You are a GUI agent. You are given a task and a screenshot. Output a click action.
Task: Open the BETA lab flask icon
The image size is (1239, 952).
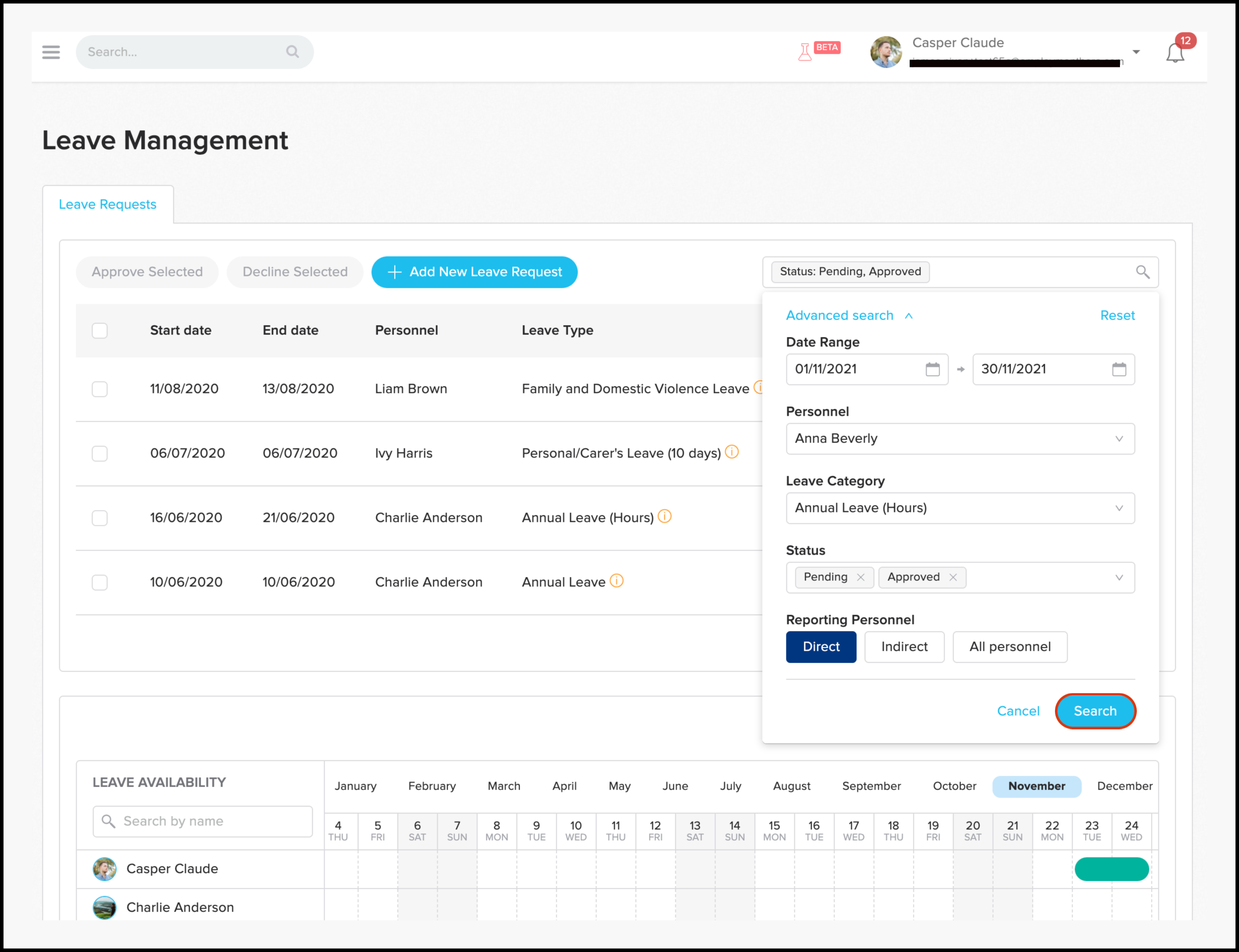coord(805,52)
